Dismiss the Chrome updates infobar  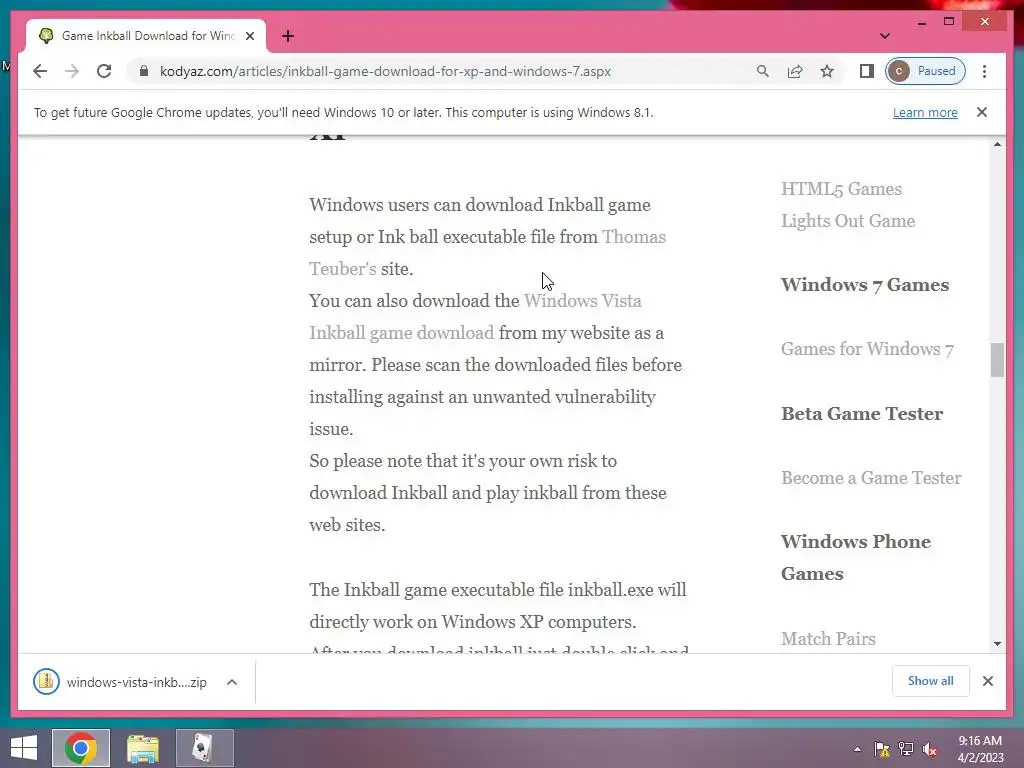982,112
